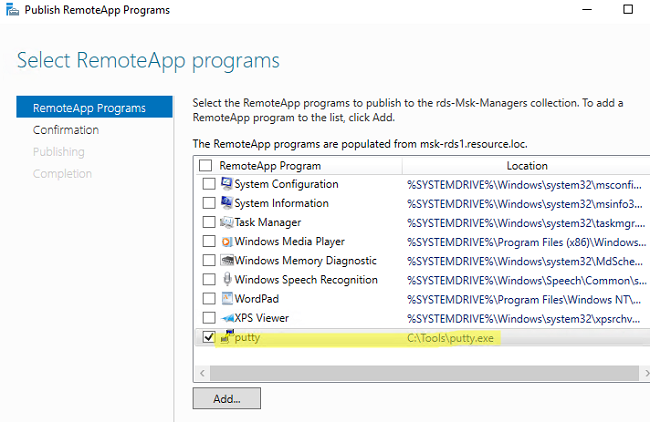The height and width of the screenshot is (422, 650).
Task: Click the msinfo3... location path
Action: click(525, 204)
